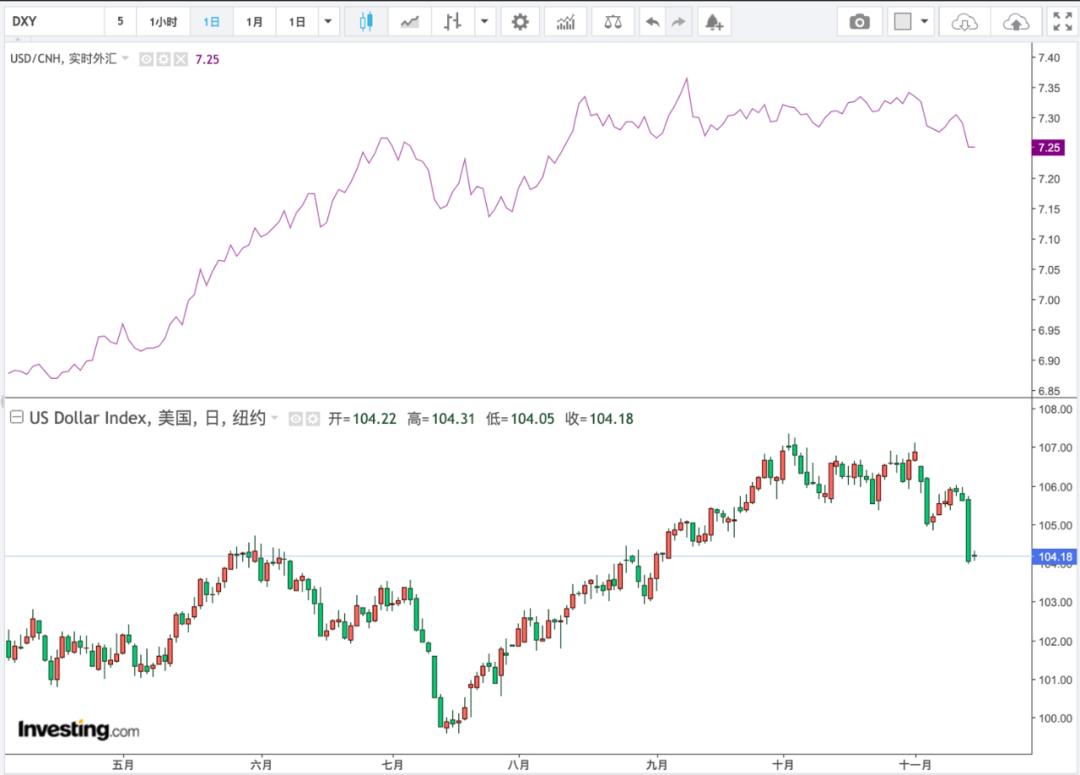Select the 1月 interval
The height and width of the screenshot is (775, 1080).
(x=254, y=22)
